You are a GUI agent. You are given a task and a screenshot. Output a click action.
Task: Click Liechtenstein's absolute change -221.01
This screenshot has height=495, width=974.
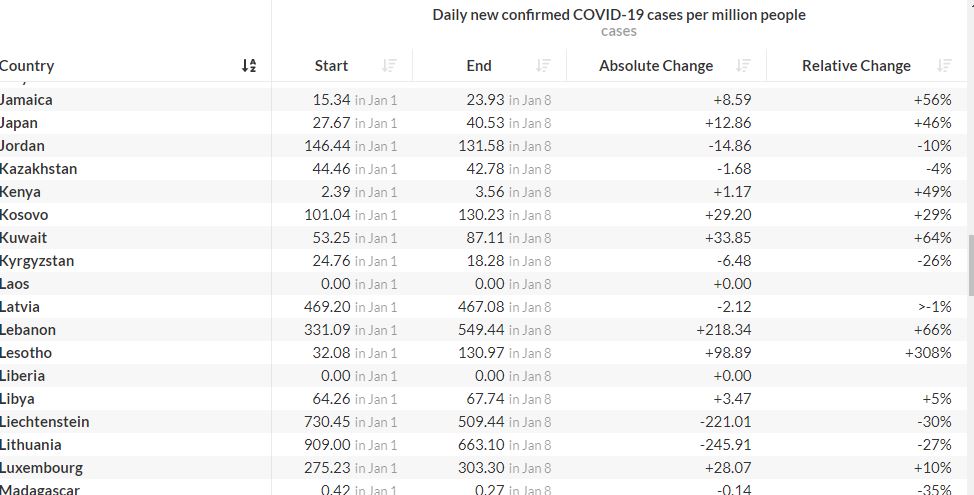(x=725, y=421)
